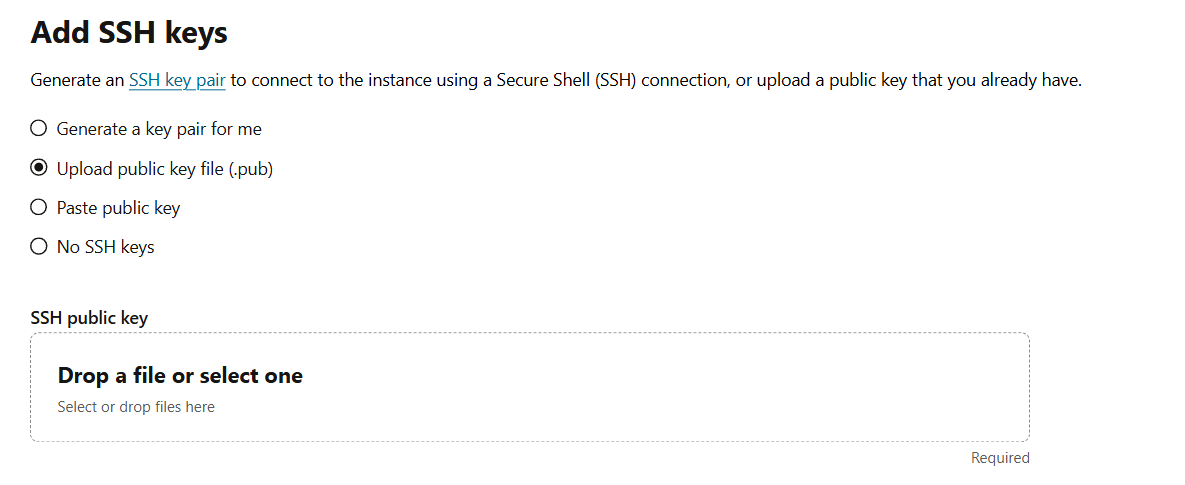Image resolution: width=1185 pixels, height=485 pixels.
Task: Select the "Paste public key" radio button
Action: (x=39, y=208)
